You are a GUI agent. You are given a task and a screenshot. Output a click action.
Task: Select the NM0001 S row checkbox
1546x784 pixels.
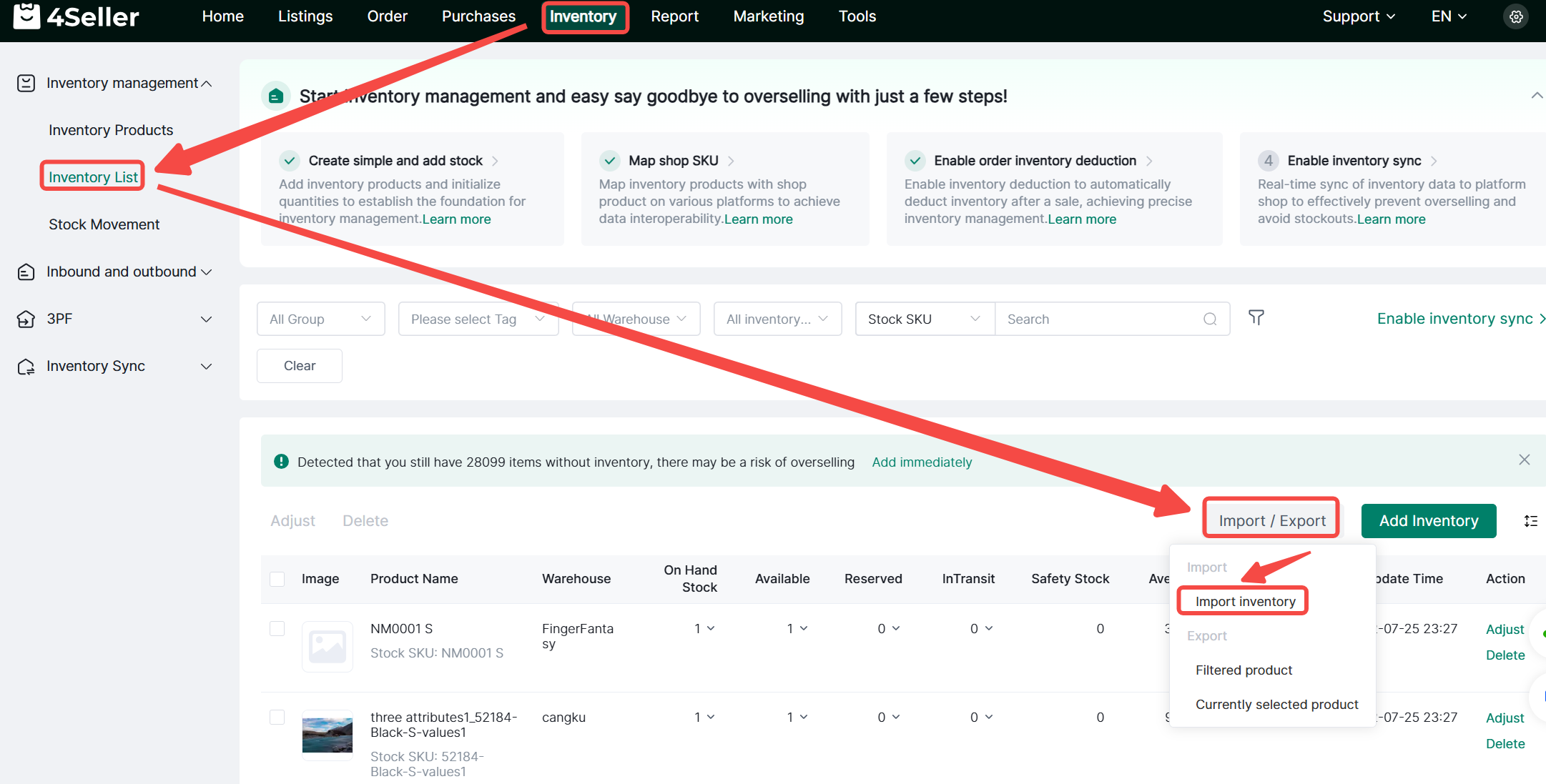[x=277, y=628]
